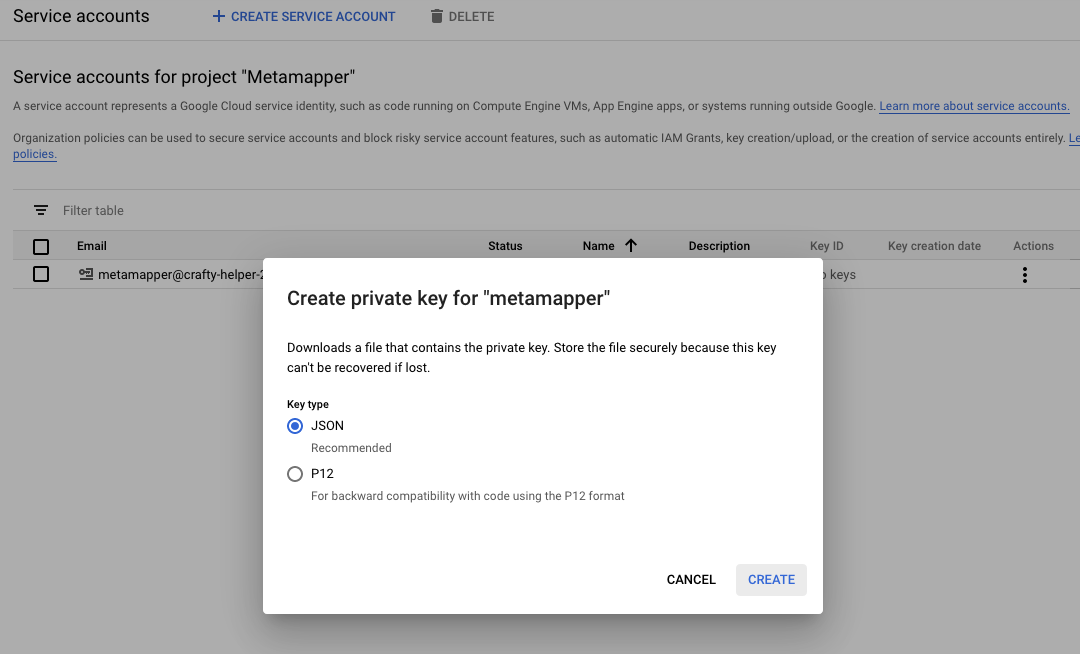Open the three-dot actions menu for metamapper
Screen dimensions: 1080x654
pyautogui.click(x=1024, y=275)
